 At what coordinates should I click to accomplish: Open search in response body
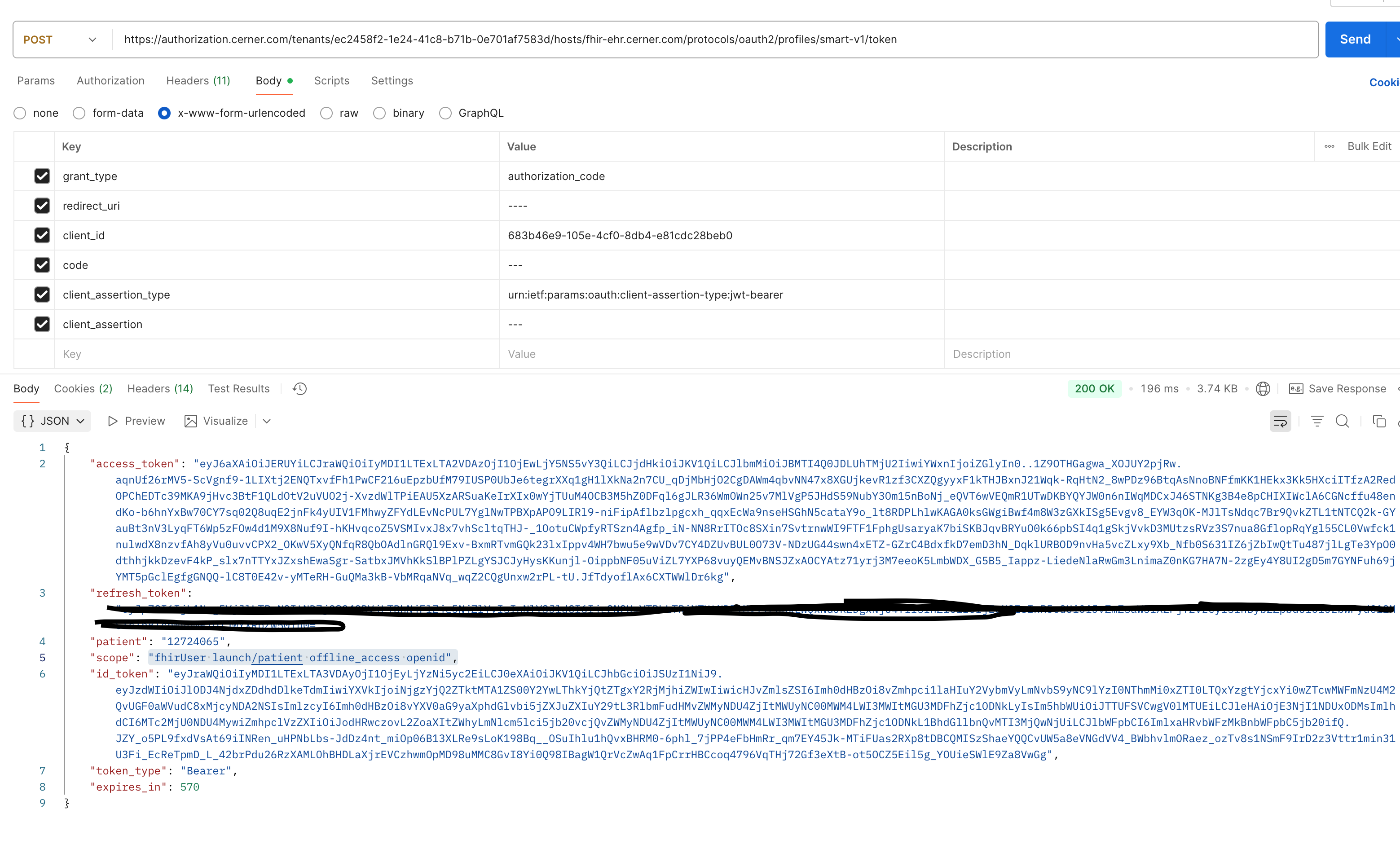pos(1342,421)
